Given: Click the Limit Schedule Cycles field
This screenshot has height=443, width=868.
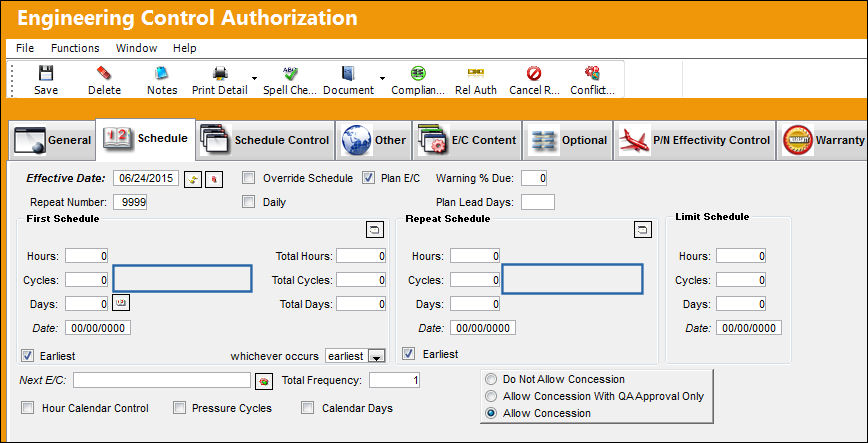Looking at the screenshot, I should pyautogui.click(x=741, y=280).
